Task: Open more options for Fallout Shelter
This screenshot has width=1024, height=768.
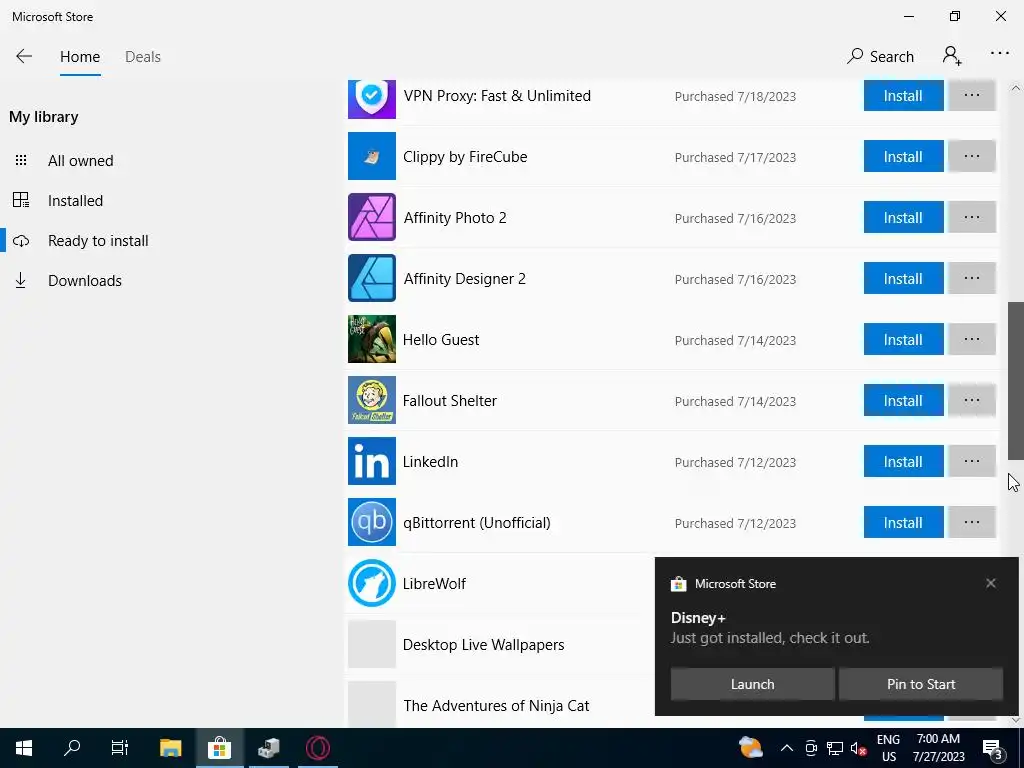Action: point(972,400)
